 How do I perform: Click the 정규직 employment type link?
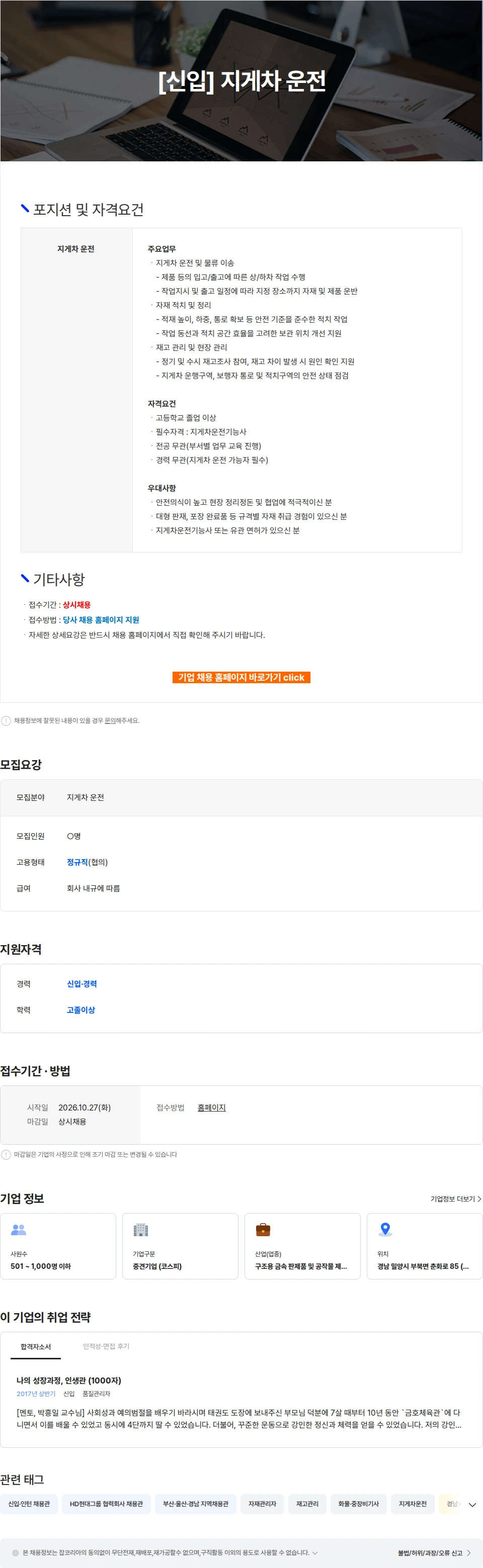(x=77, y=862)
